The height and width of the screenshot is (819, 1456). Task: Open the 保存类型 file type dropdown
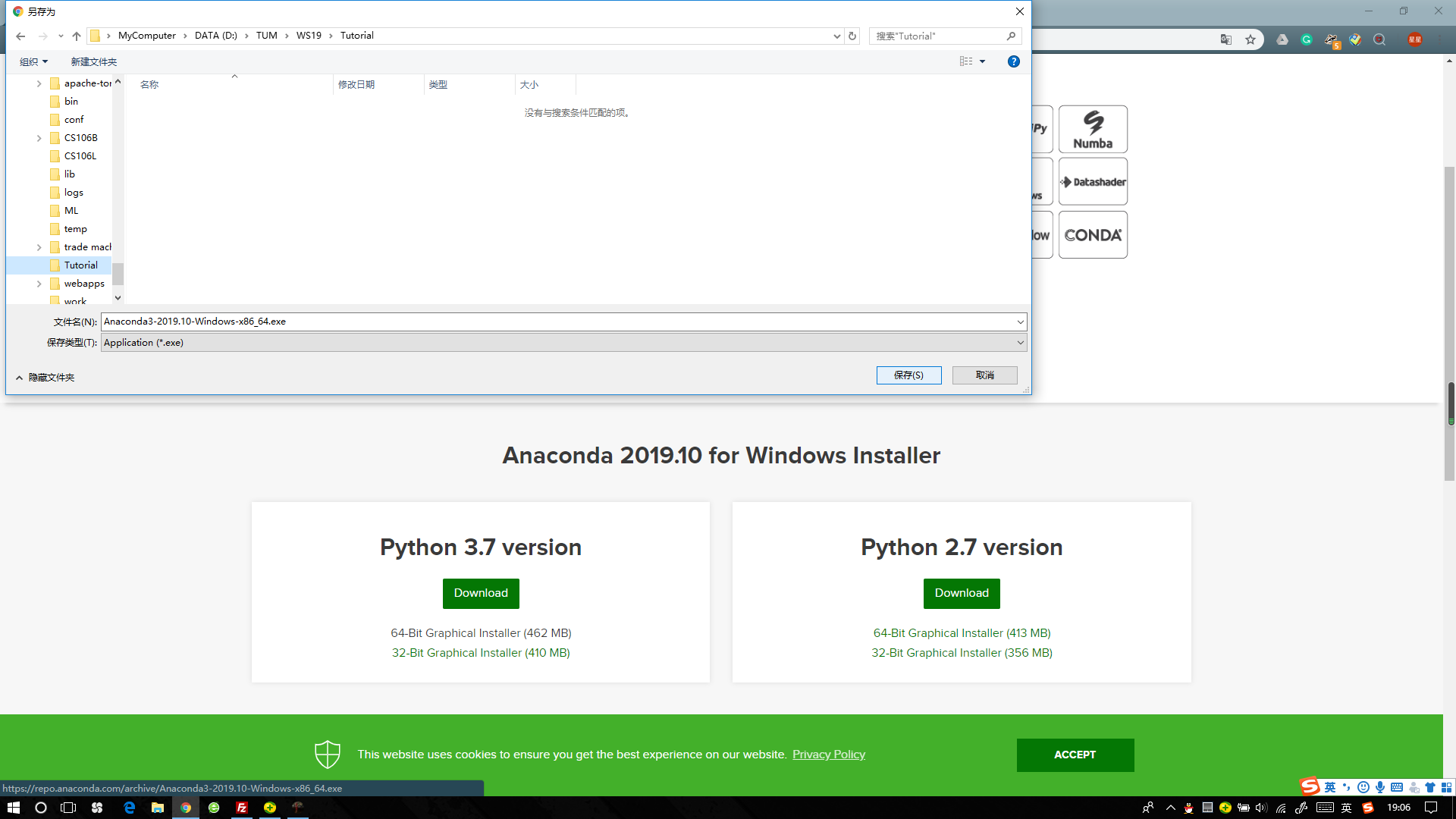tap(1019, 342)
